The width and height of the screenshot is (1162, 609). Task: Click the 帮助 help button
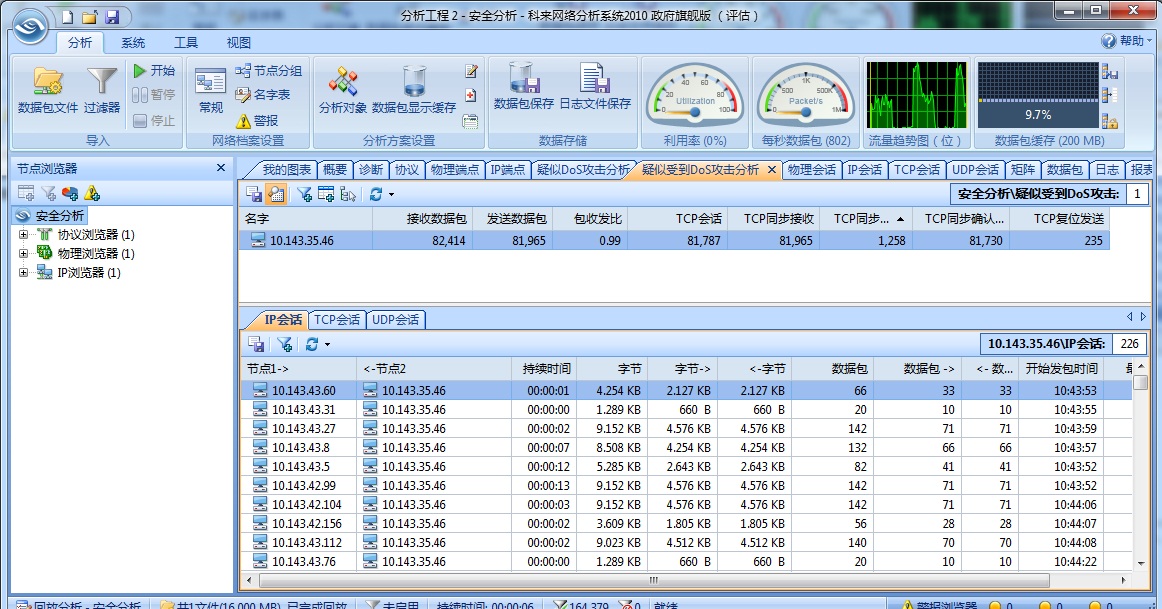coord(1122,42)
